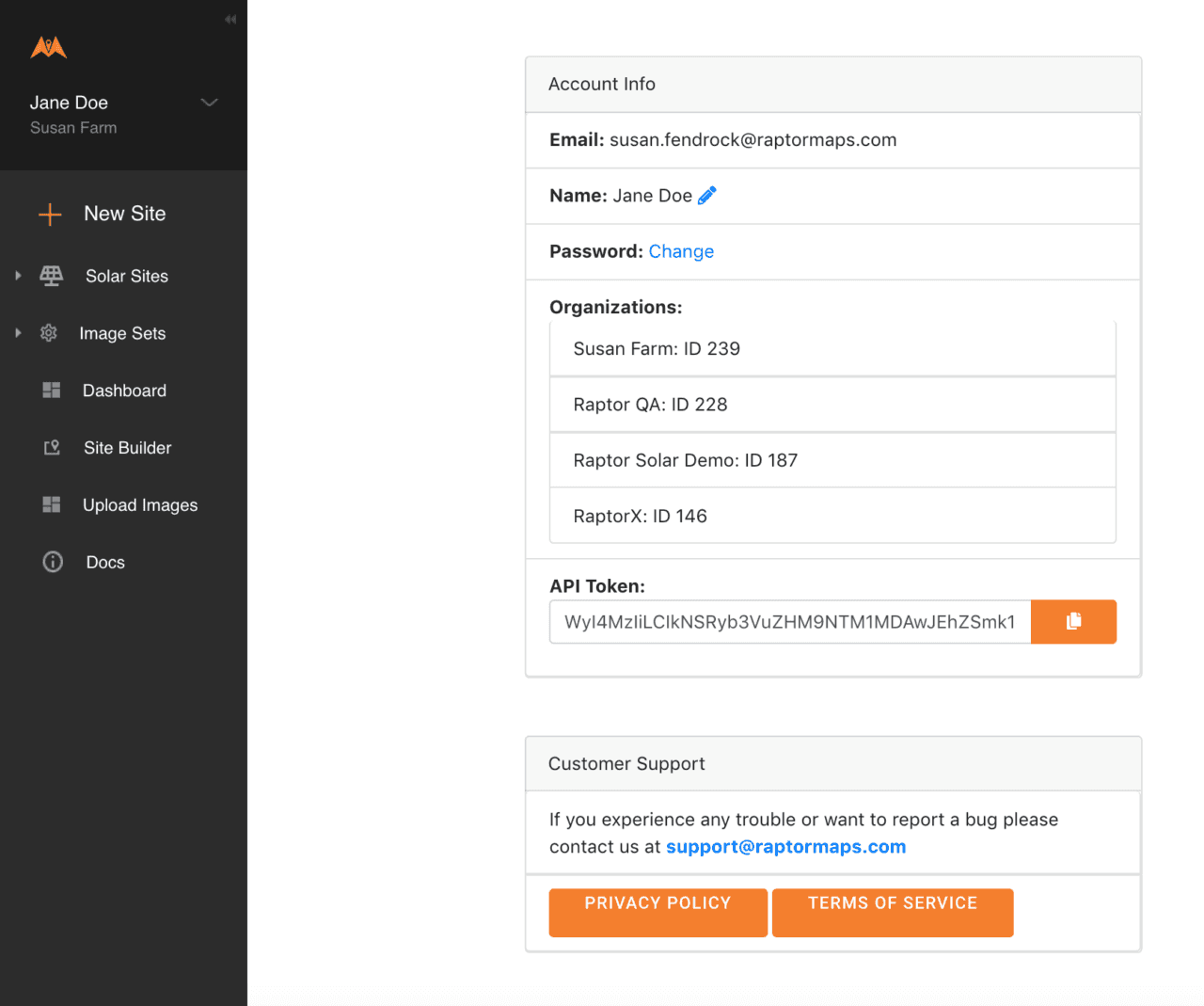1204x1006 pixels.
Task: Open the Jane Doe account dropdown chevron
Action: coord(210,103)
